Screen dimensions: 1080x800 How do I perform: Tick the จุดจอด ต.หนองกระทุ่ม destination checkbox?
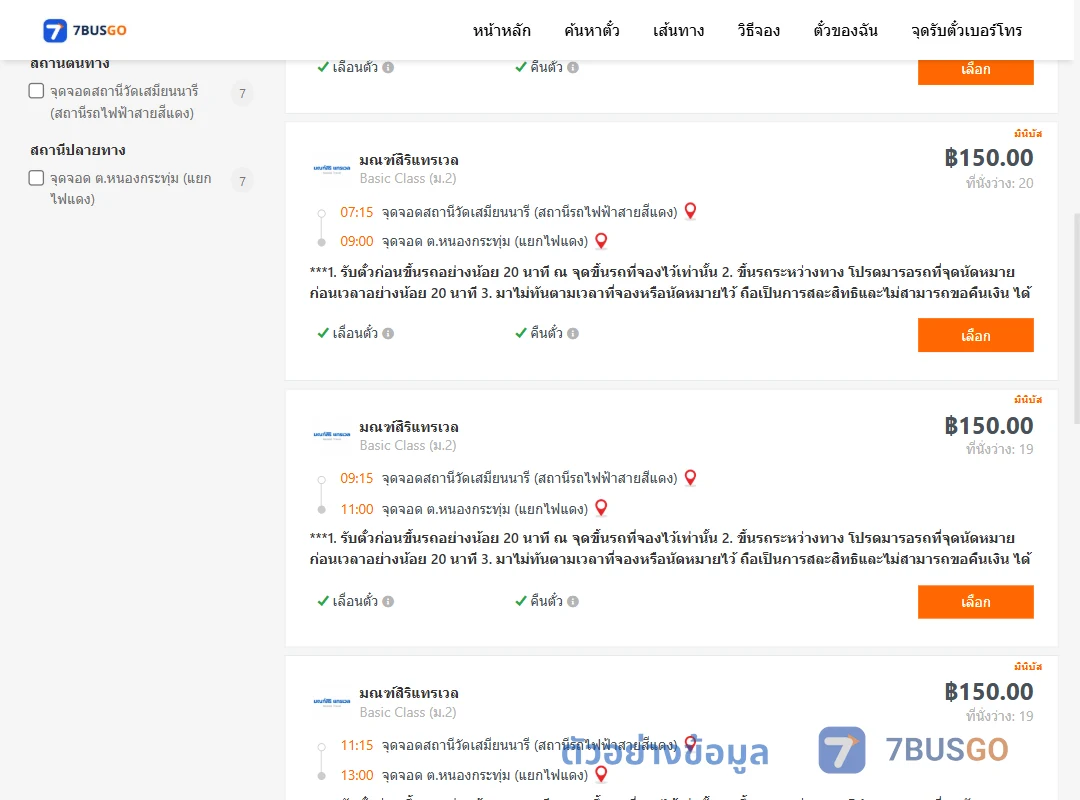click(x=37, y=178)
